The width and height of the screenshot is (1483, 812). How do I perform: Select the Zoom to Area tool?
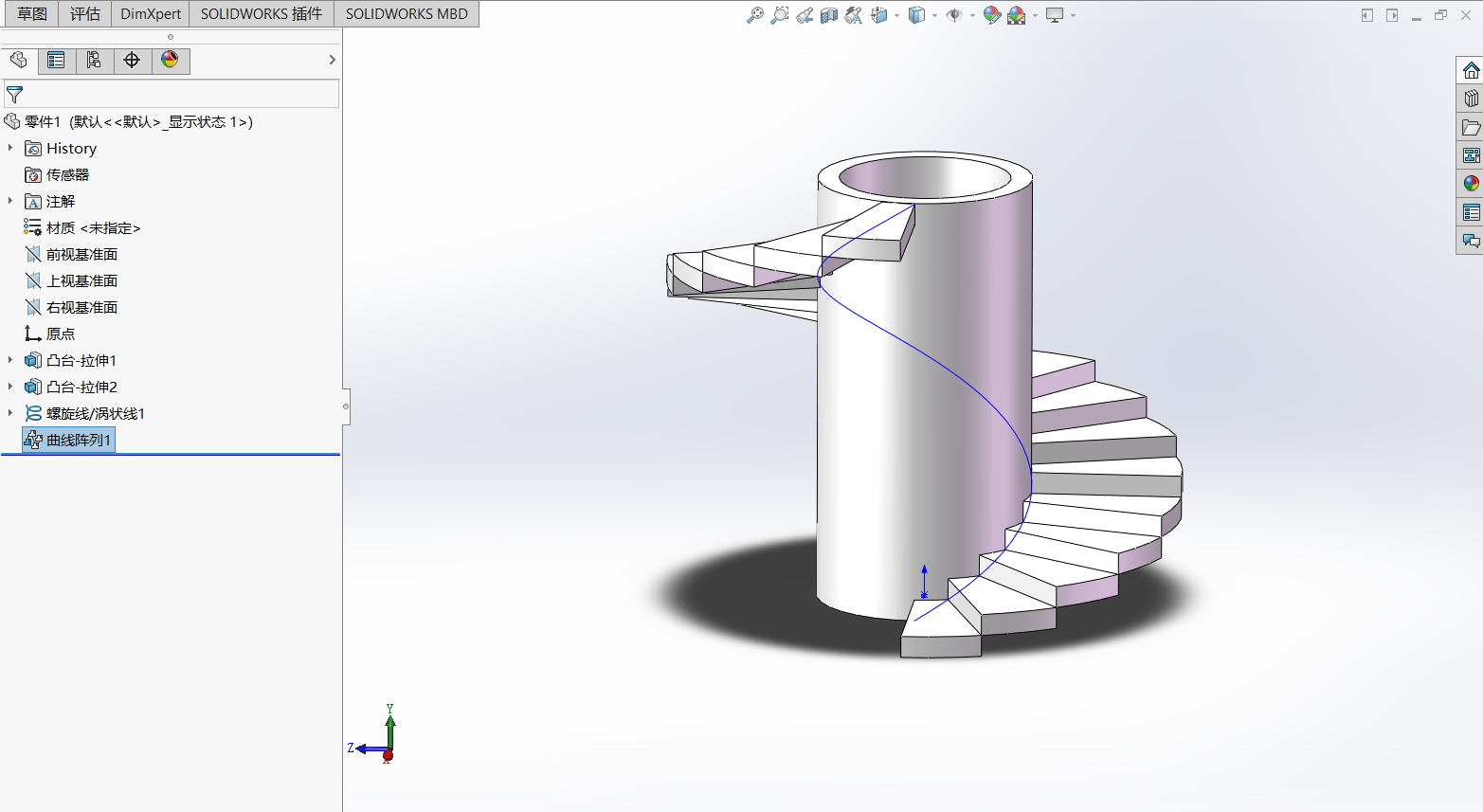click(779, 15)
